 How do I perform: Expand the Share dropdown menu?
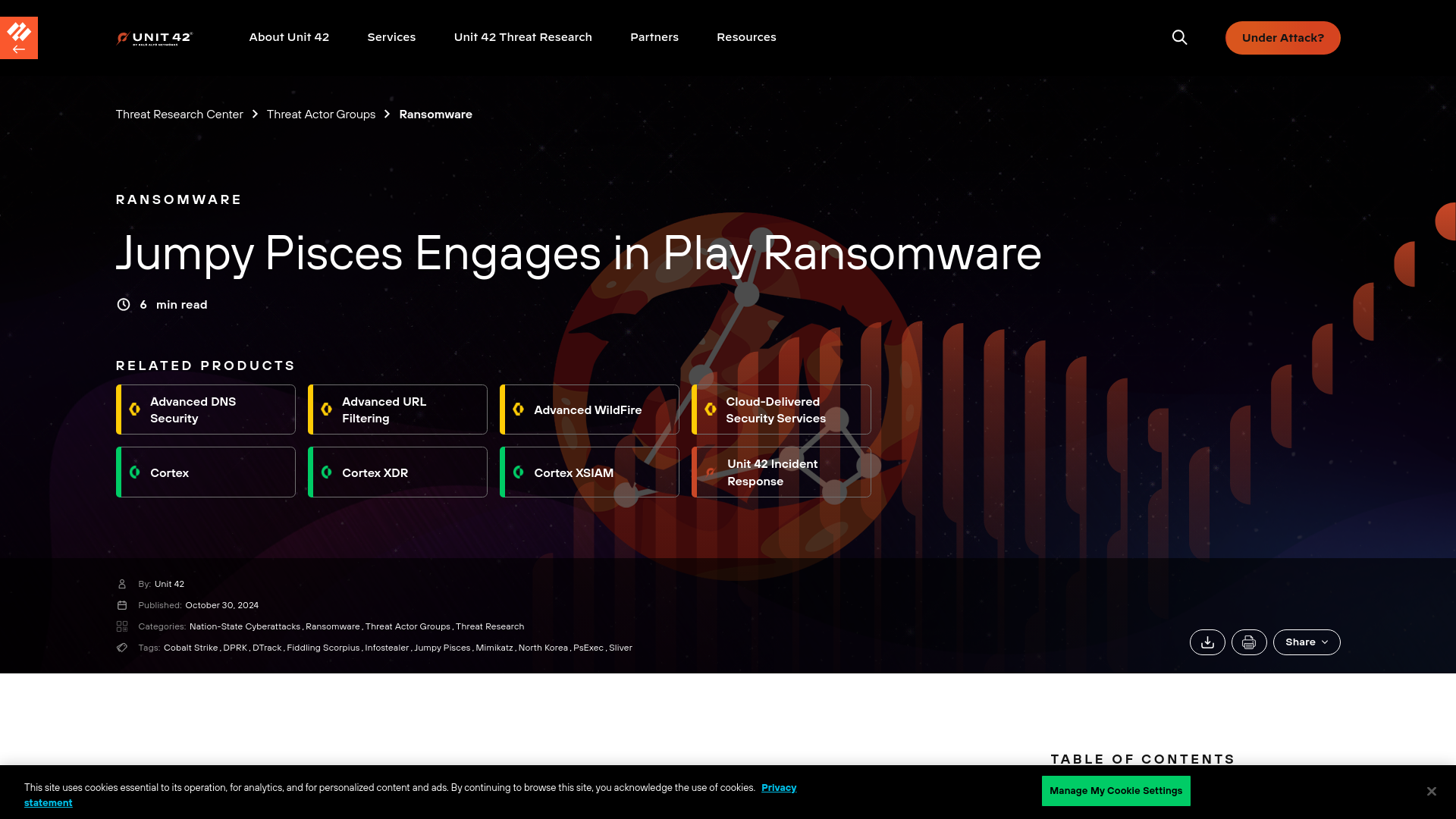tap(1307, 642)
